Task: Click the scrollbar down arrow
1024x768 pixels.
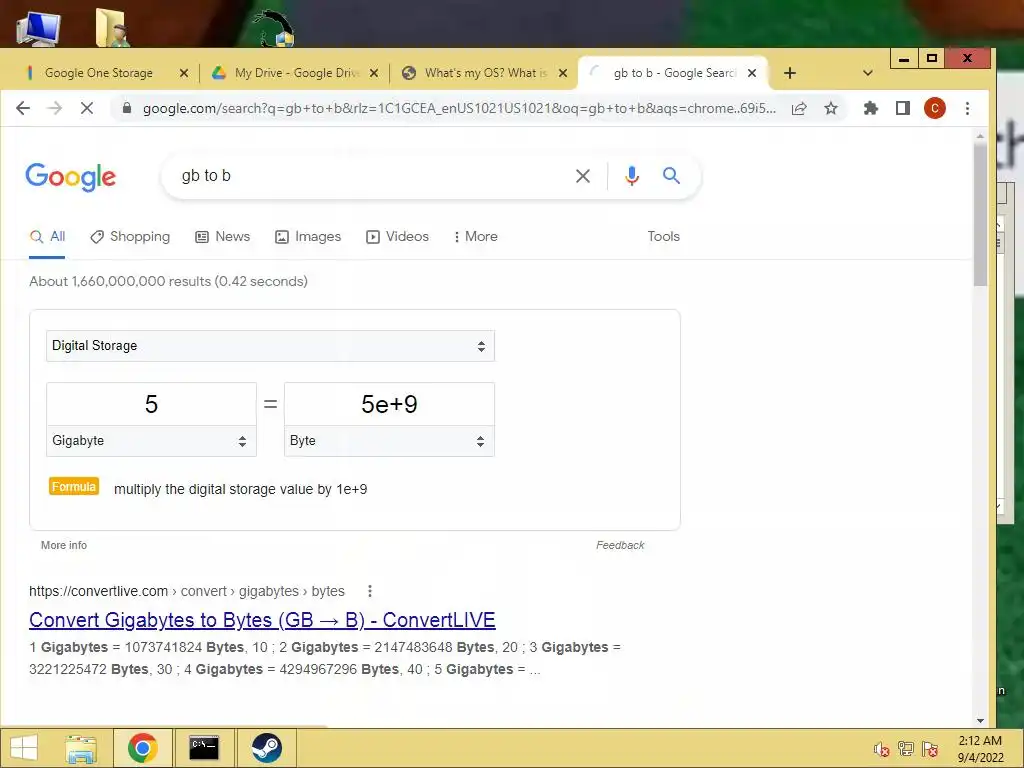Action: pyautogui.click(x=980, y=720)
